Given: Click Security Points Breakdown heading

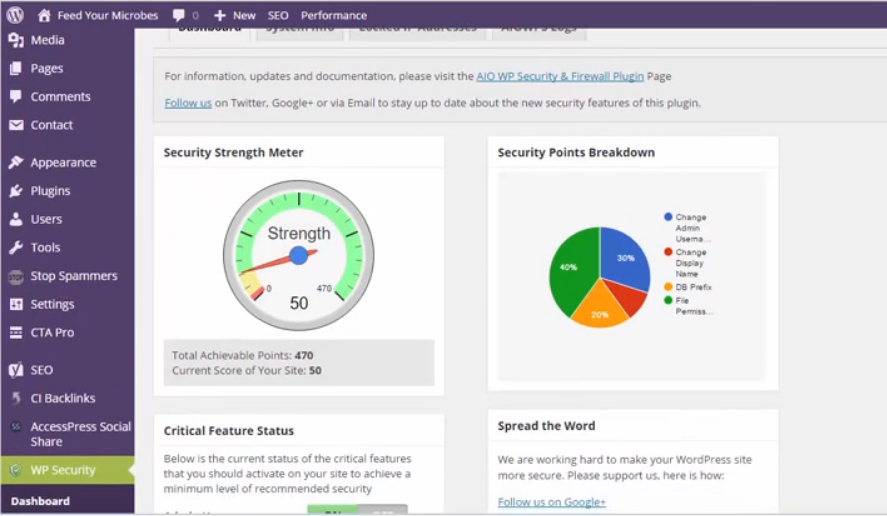Looking at the screenshot, I should [576, 152].
